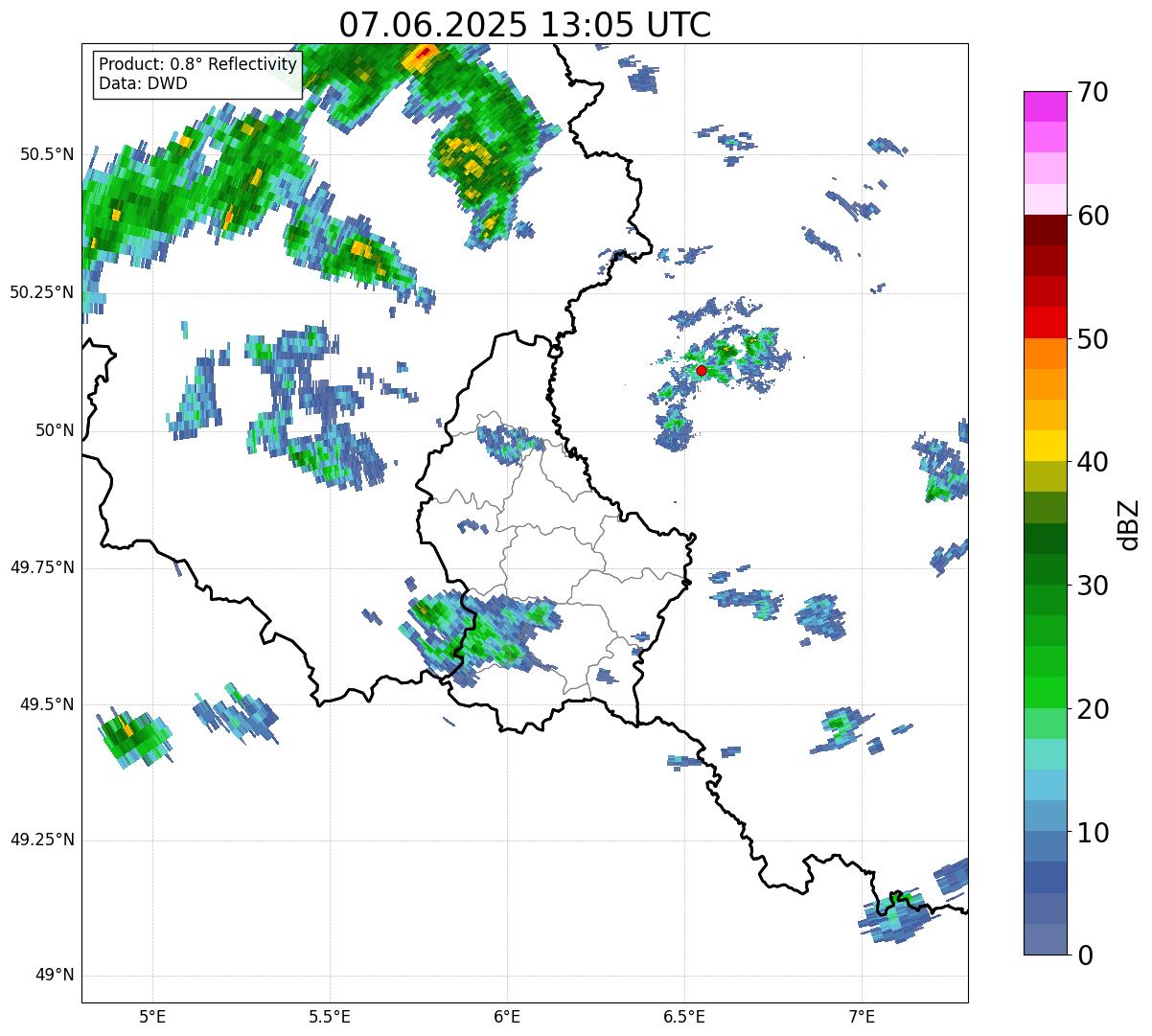
Task: Click the 0 tick on colorbar
Action: point(1084,955)
